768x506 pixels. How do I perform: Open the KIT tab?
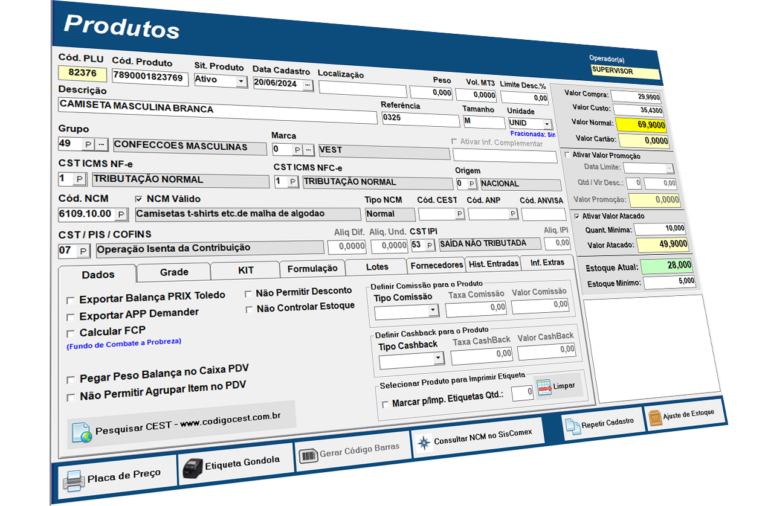point(246,270)
